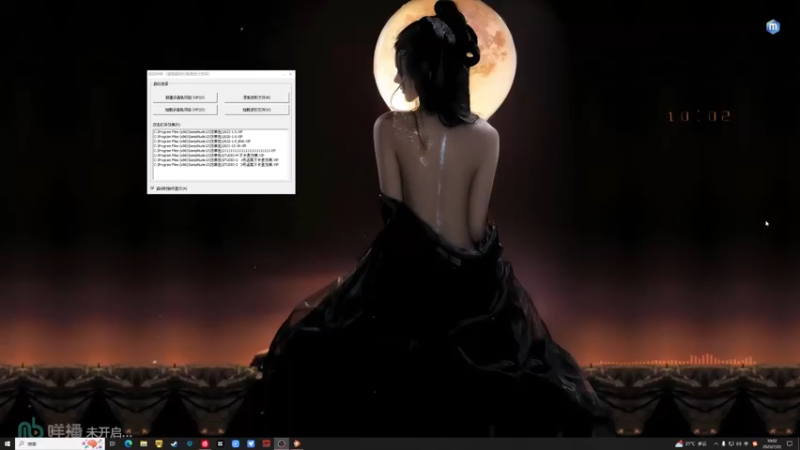Click the lower-left VIP project button in dialog
The width and height of the screenshot is (800, 450).
pyautogui.click(x=185, y=110)
